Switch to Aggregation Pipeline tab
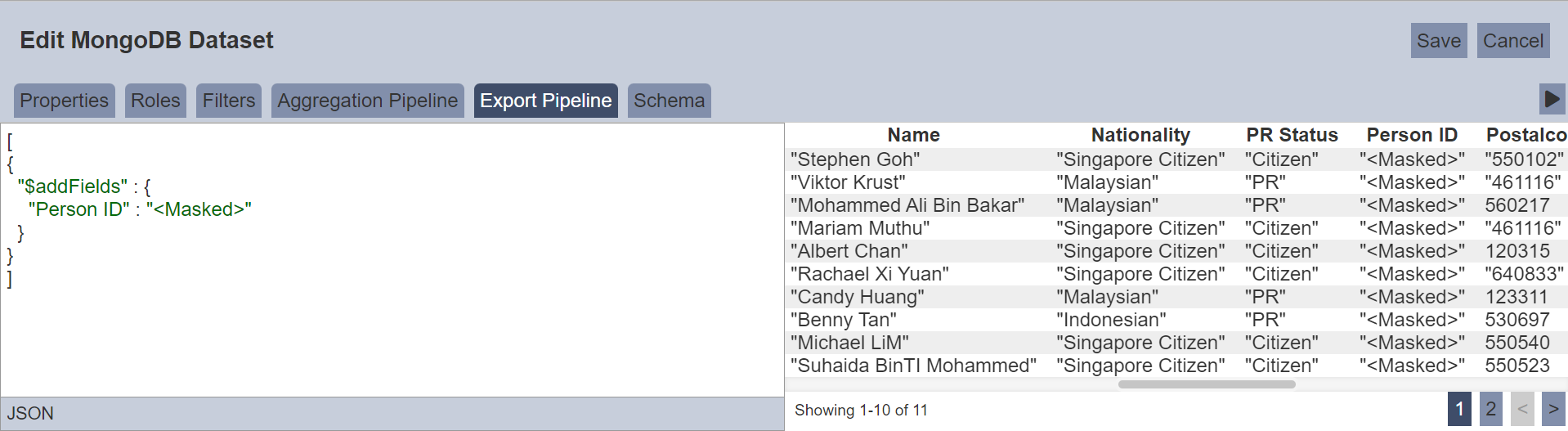Viewport: 1568px width, 431px height. (367, 101)
